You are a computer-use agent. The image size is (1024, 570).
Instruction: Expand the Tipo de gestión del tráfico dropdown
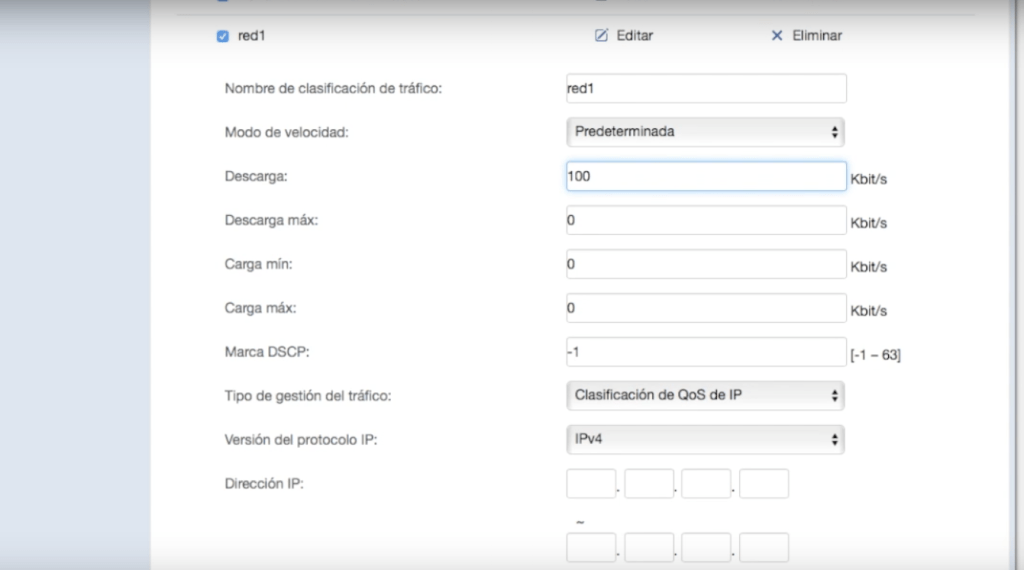(706, 396)
